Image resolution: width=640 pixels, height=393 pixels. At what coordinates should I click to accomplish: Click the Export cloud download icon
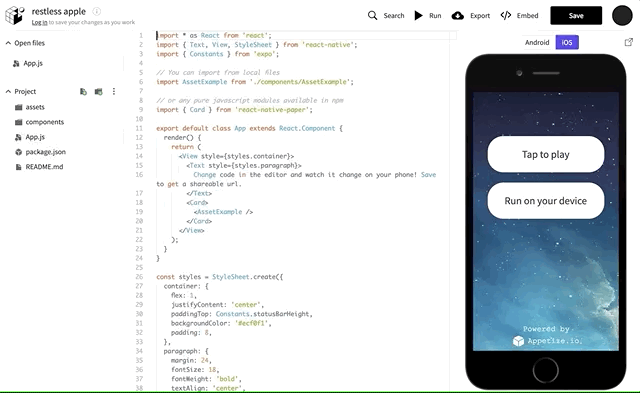click(x=458, y=16)
